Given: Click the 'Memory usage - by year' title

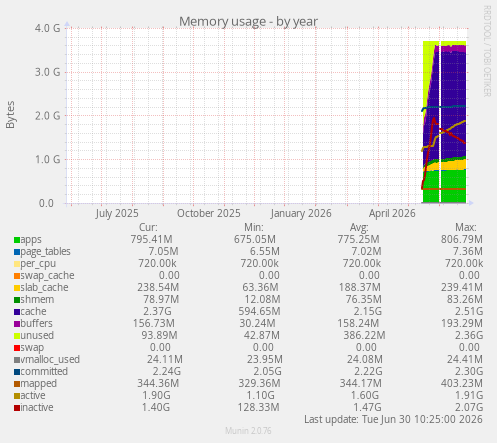Looking at the screenshot, I should (248, 22).
